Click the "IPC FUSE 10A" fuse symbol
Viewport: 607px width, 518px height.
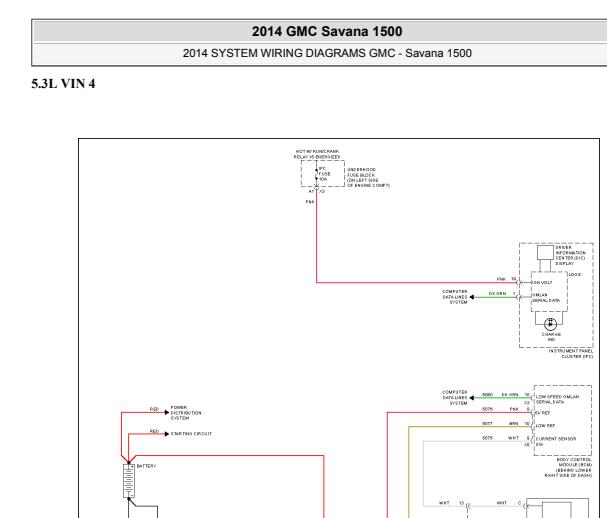point(317,174)
